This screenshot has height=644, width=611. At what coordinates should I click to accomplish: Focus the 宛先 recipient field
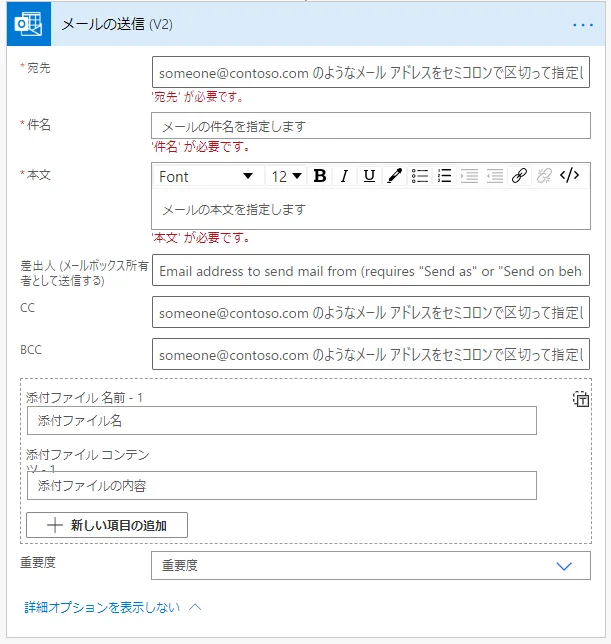point(371,72)
